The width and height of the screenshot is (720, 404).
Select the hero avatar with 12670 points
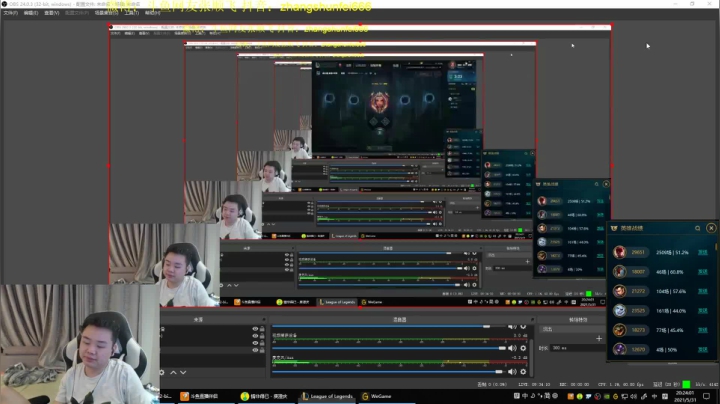click(x=619, y=349)
